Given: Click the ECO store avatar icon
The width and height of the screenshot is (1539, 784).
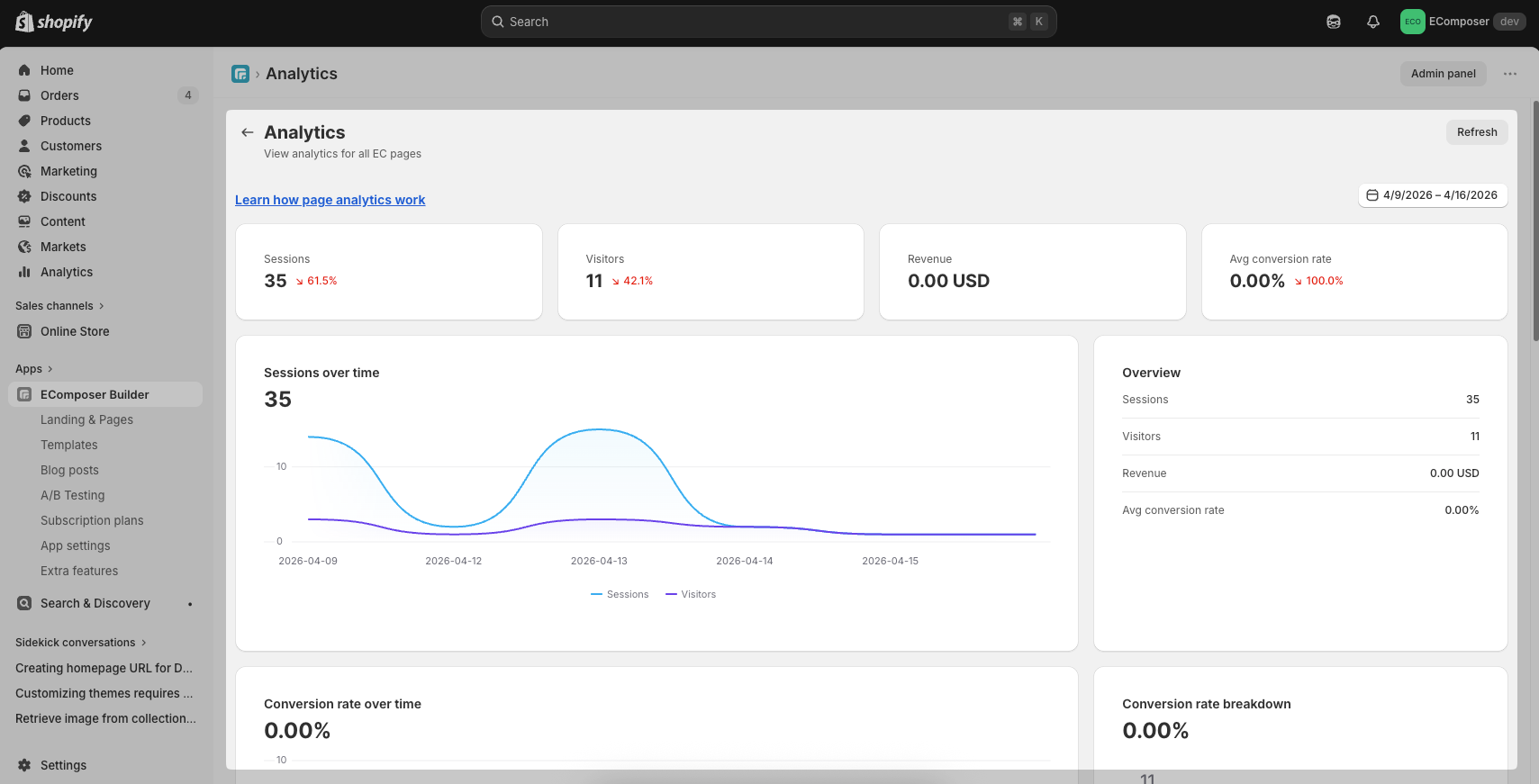Looking at the screenshot, I should point(1412,22).
